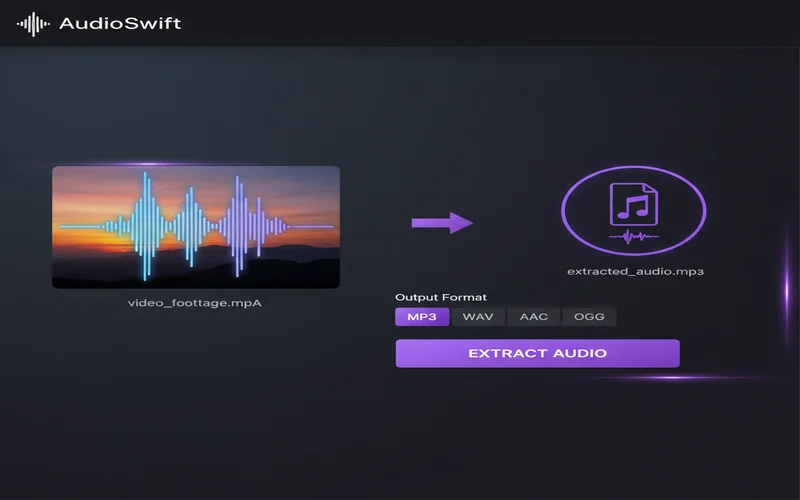Choose AAC as the output format

pyautogui.click(x=533, y=317)
